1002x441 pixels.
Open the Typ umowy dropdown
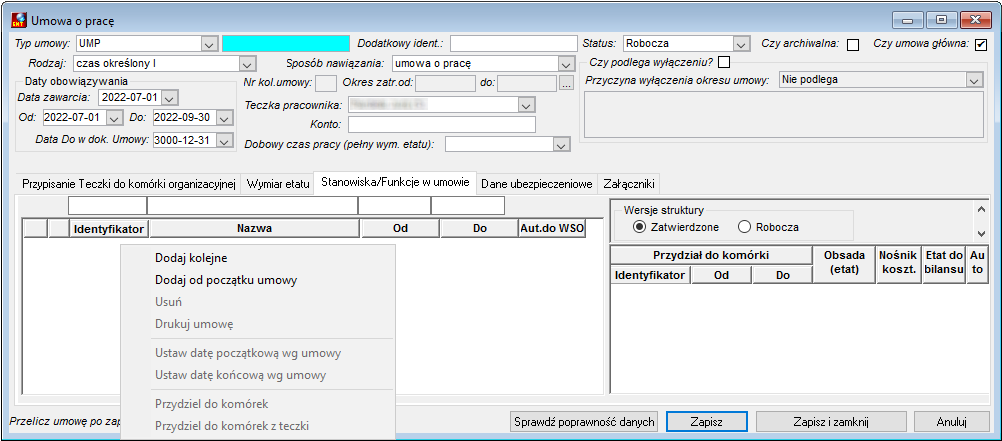(209, 44)
